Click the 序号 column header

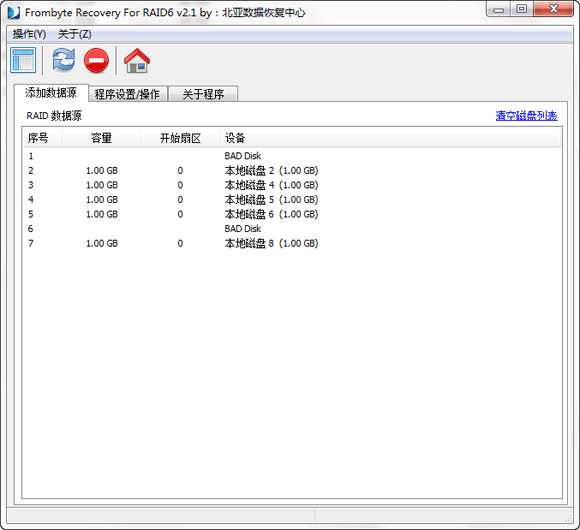point(42,138)
